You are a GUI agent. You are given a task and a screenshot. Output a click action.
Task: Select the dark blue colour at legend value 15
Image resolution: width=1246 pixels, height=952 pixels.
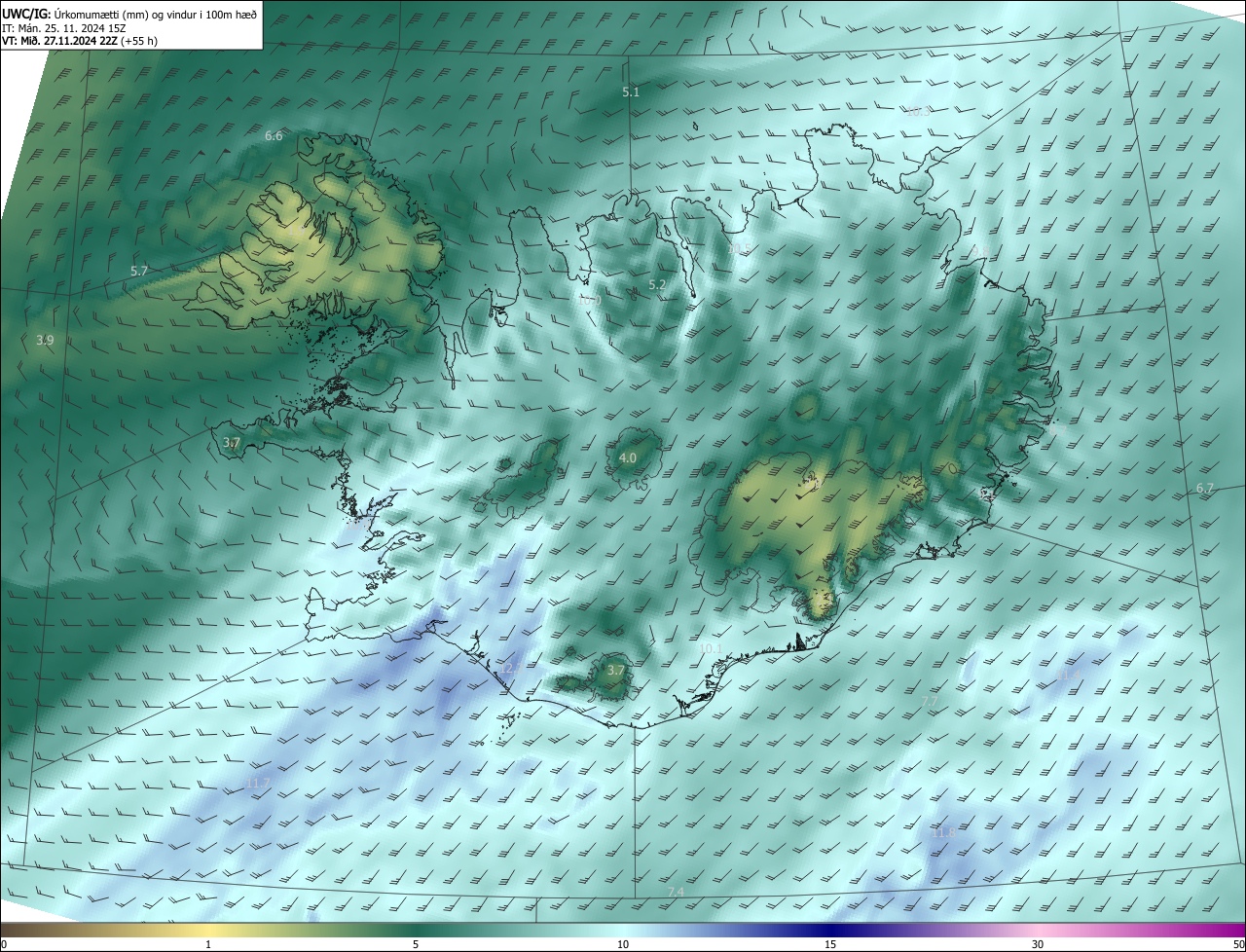pyautogui.click(x=830, y=932)
